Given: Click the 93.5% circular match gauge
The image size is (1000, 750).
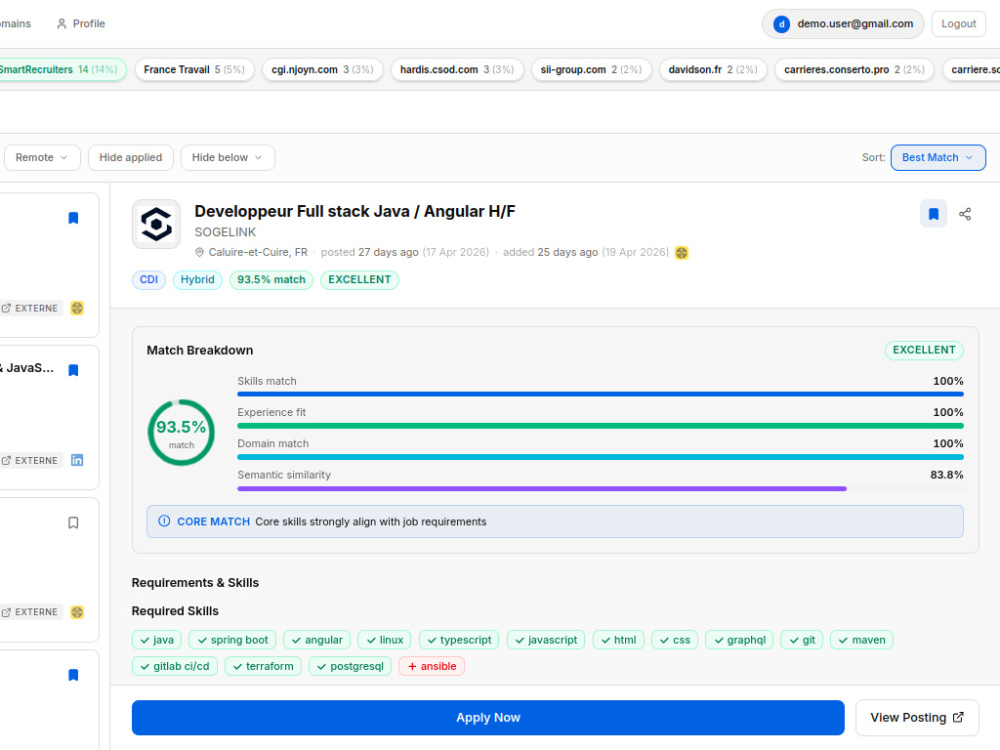Looking at the screenshot, I should point(181,432).
